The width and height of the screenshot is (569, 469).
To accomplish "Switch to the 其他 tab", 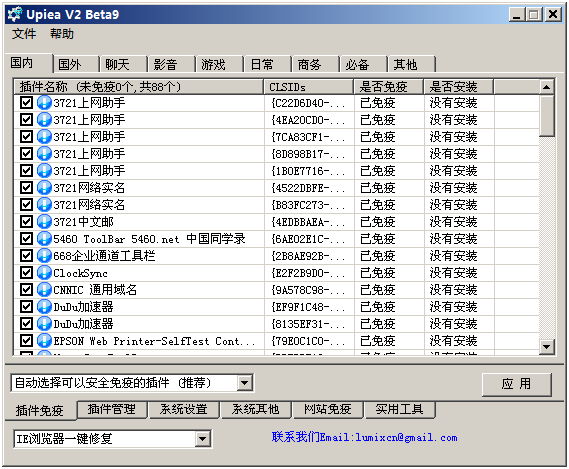I will (x=412, y=65).
